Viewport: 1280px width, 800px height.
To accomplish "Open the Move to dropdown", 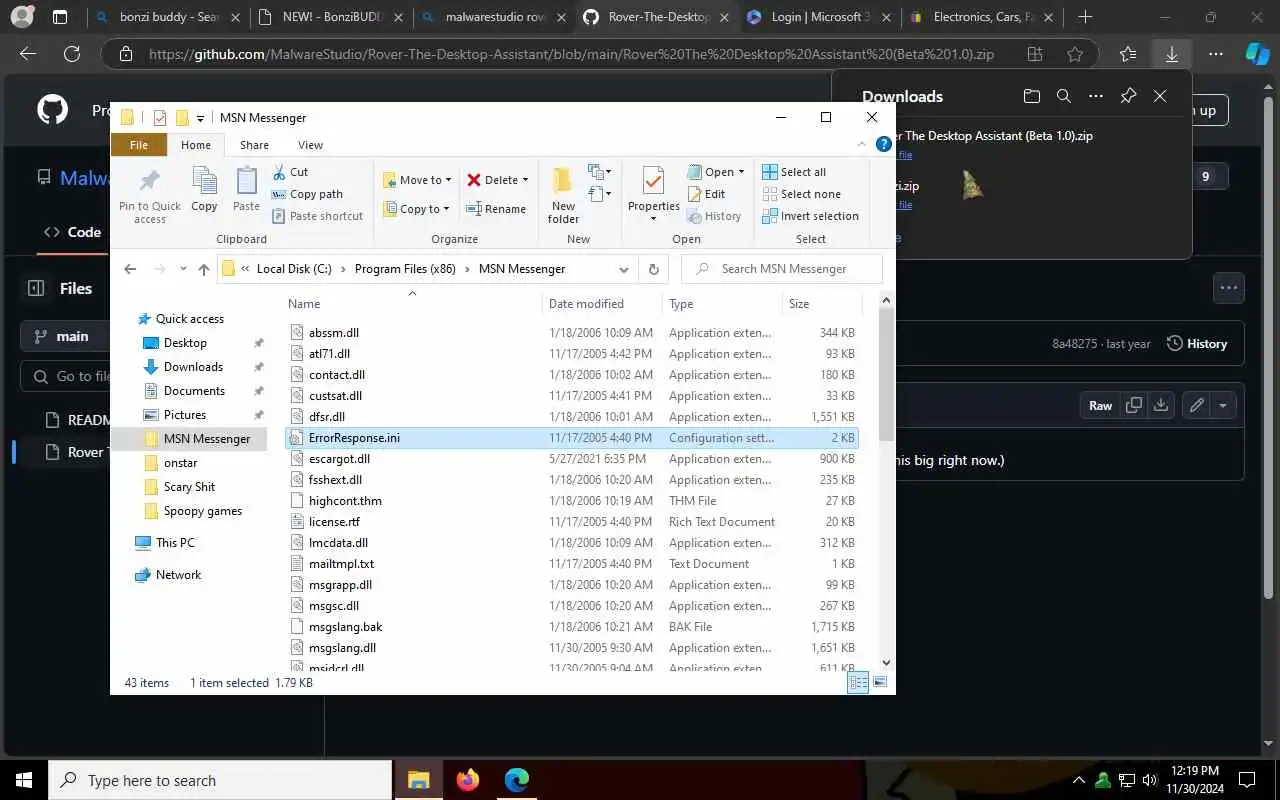I will 417,180.
